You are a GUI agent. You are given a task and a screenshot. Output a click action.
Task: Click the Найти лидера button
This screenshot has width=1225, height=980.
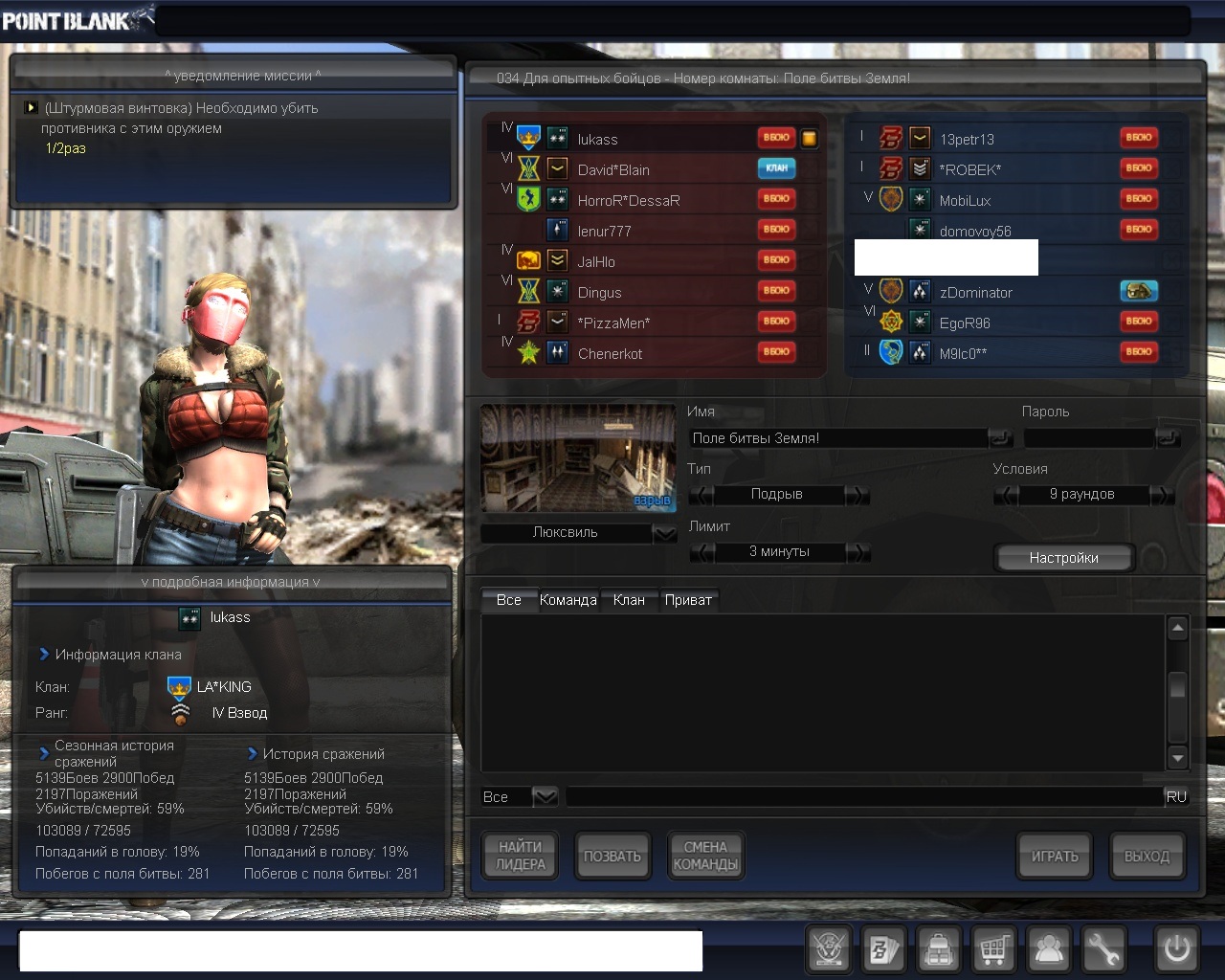click(520, 856)
